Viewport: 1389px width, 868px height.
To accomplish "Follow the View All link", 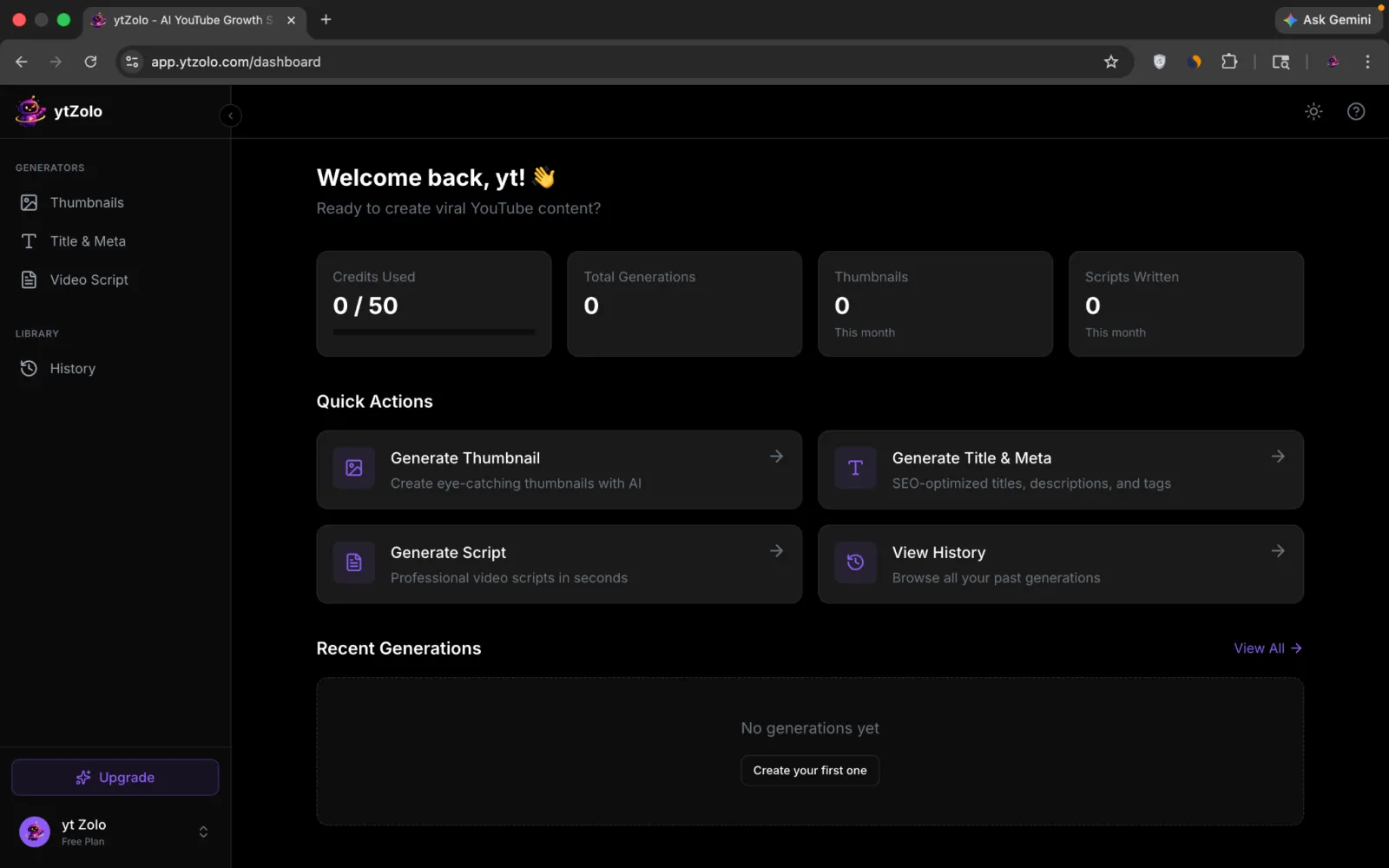I will pos(1267,648).
